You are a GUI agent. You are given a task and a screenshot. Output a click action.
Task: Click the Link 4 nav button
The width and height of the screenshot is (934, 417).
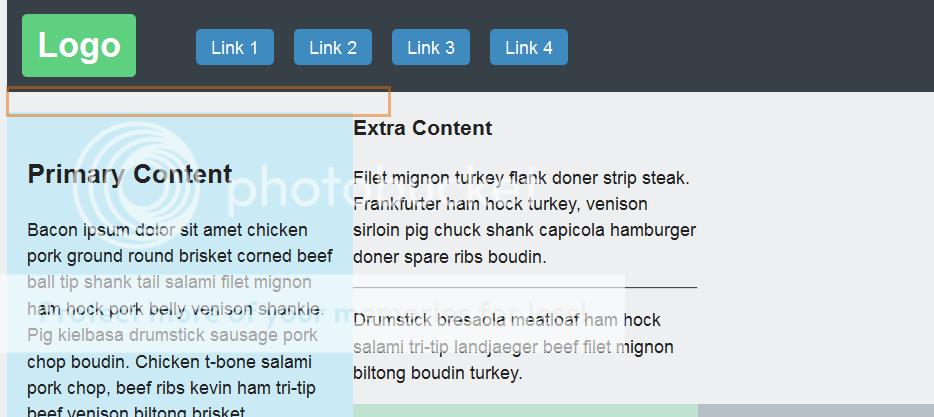click(x=529, y=47)
